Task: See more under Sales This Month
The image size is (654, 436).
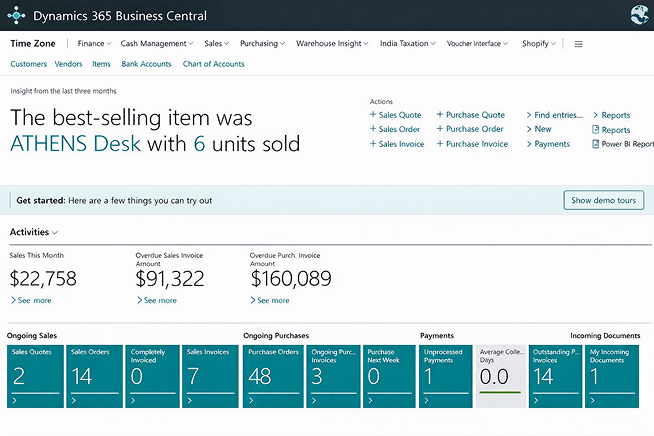Action: pos(31,300)
